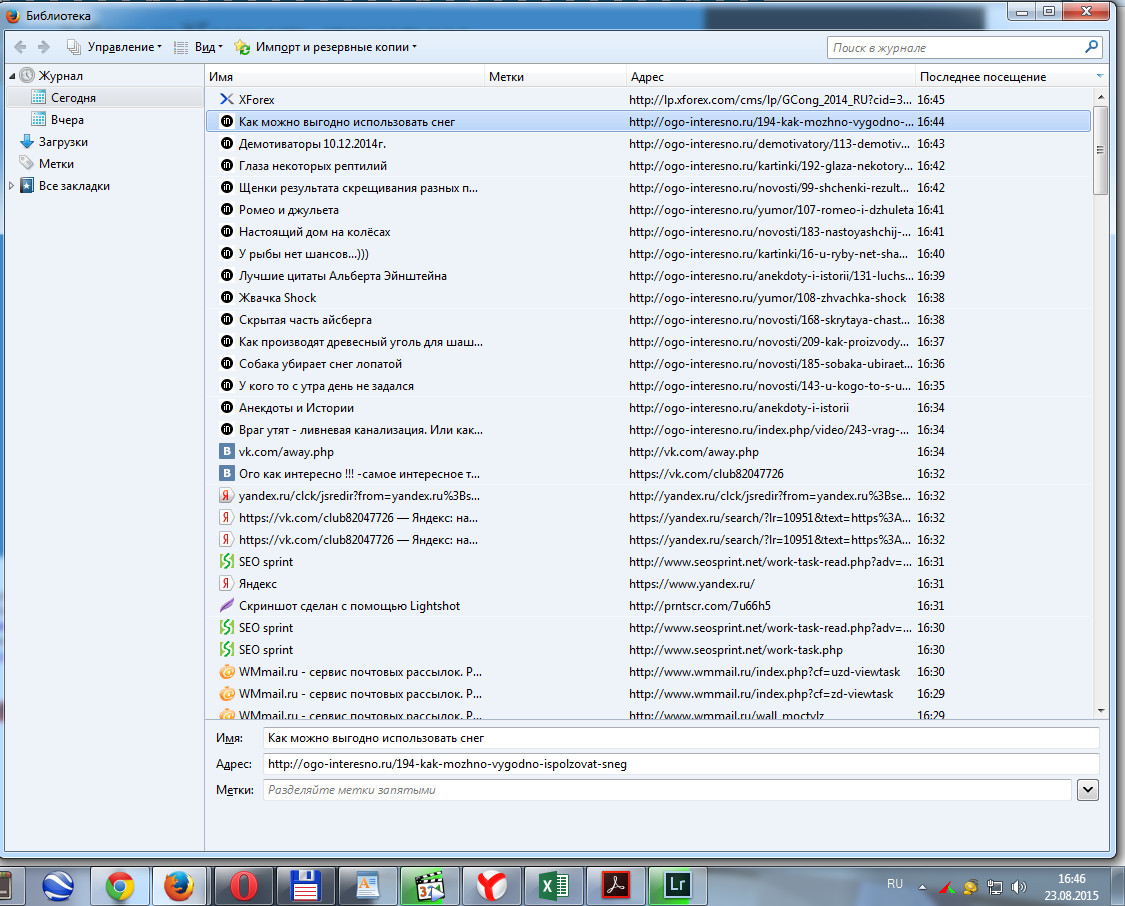The width and height of the screenshot is (1125, 906).
Task: Click WMmail.ru favicon in uzd-viewtask row
Action: [227, 671]
